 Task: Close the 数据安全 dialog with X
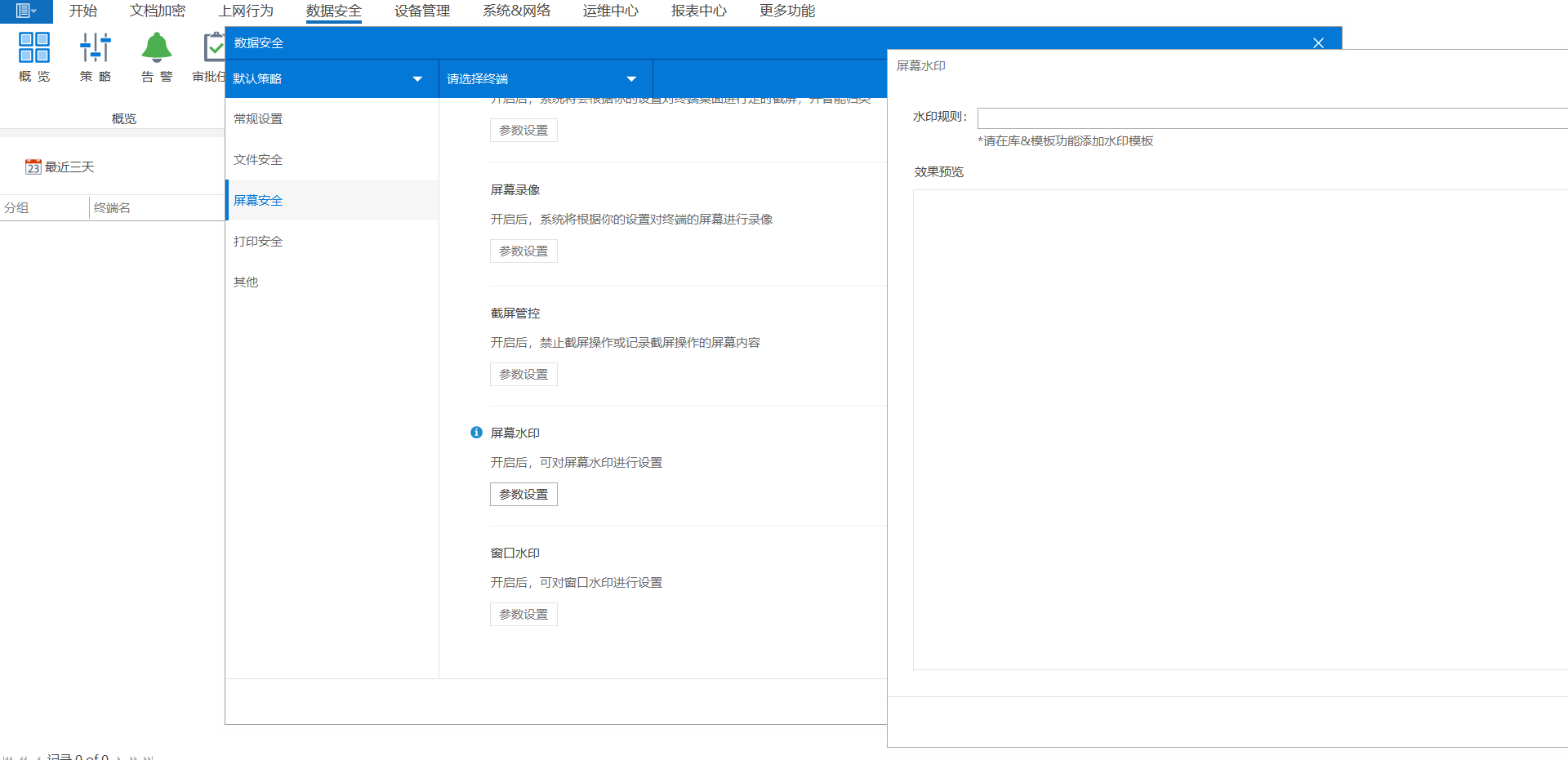point(1318,43)
